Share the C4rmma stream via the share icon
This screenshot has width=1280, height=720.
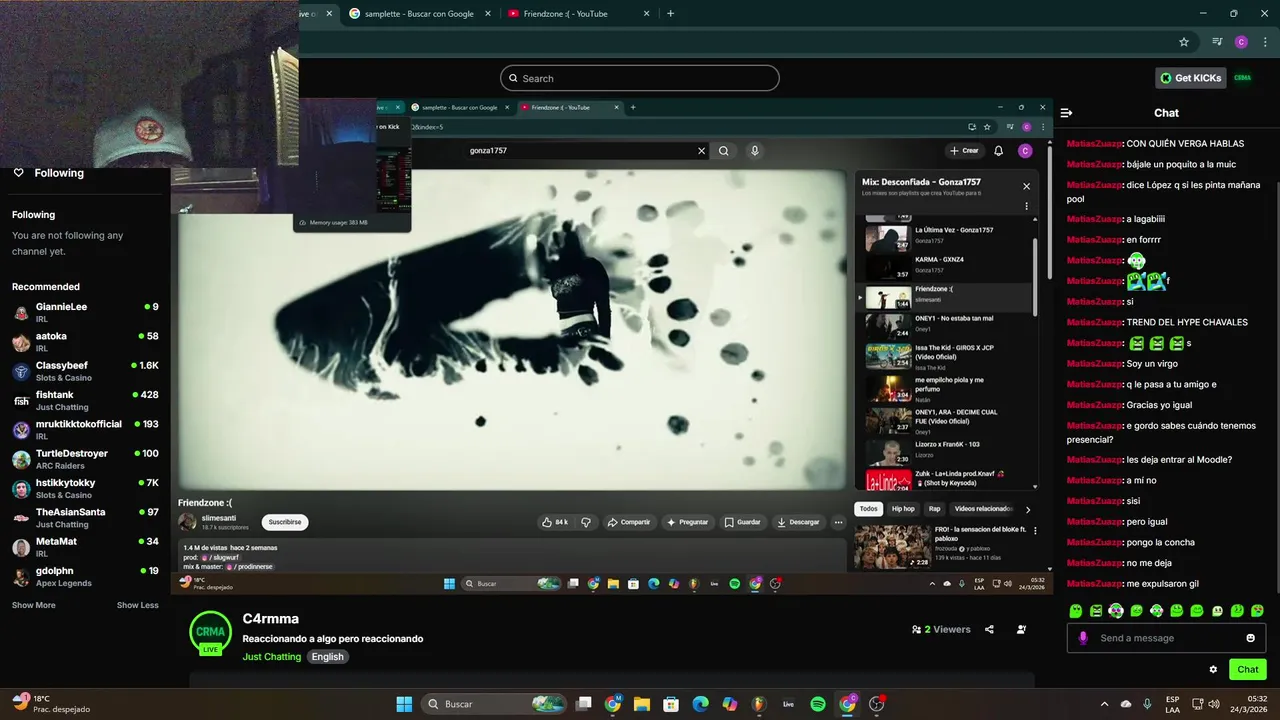(989, 629)
